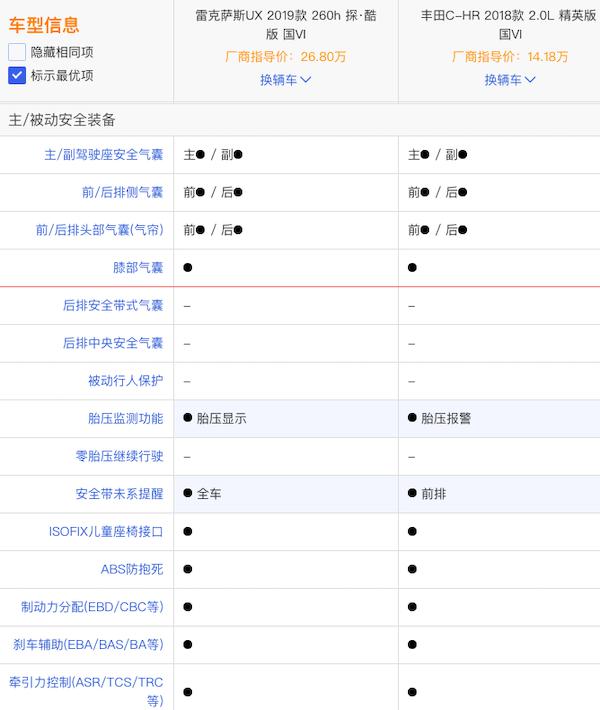Open 刹车辅助(EBA/BAS/BA等) parameter link

coord(88,644)
